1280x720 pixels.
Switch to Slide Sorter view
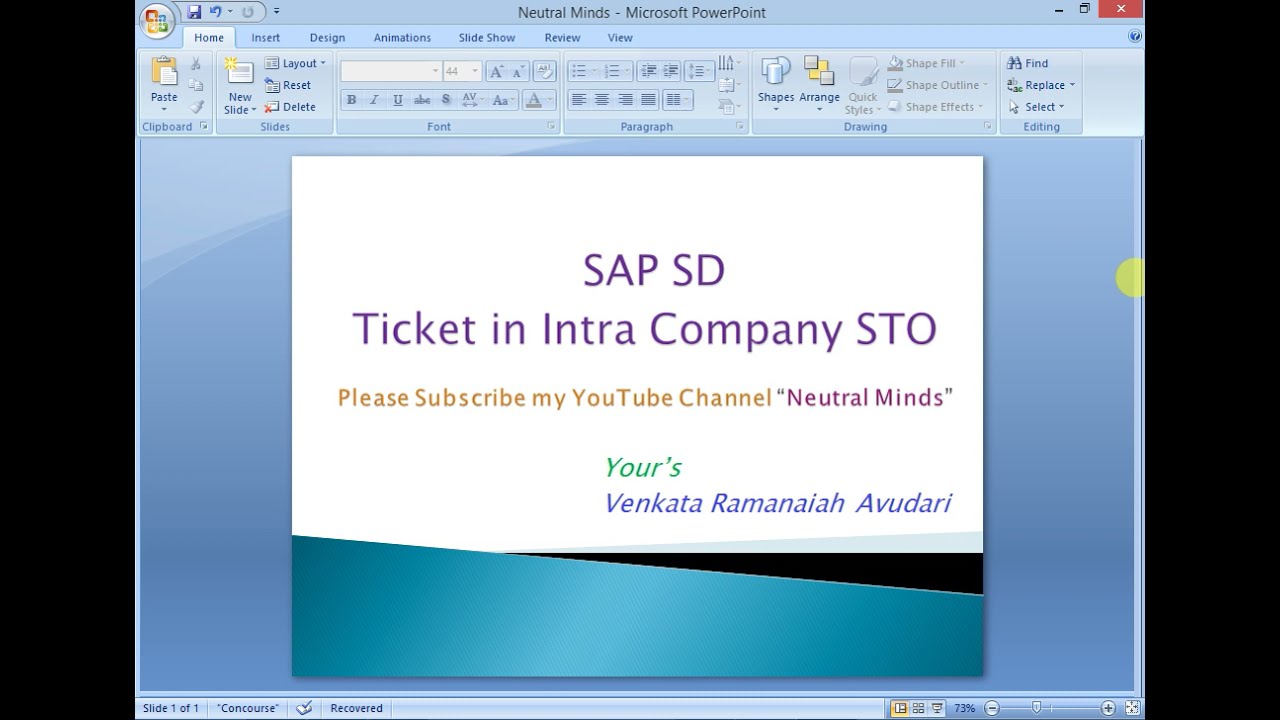click(x=918, y=708)
